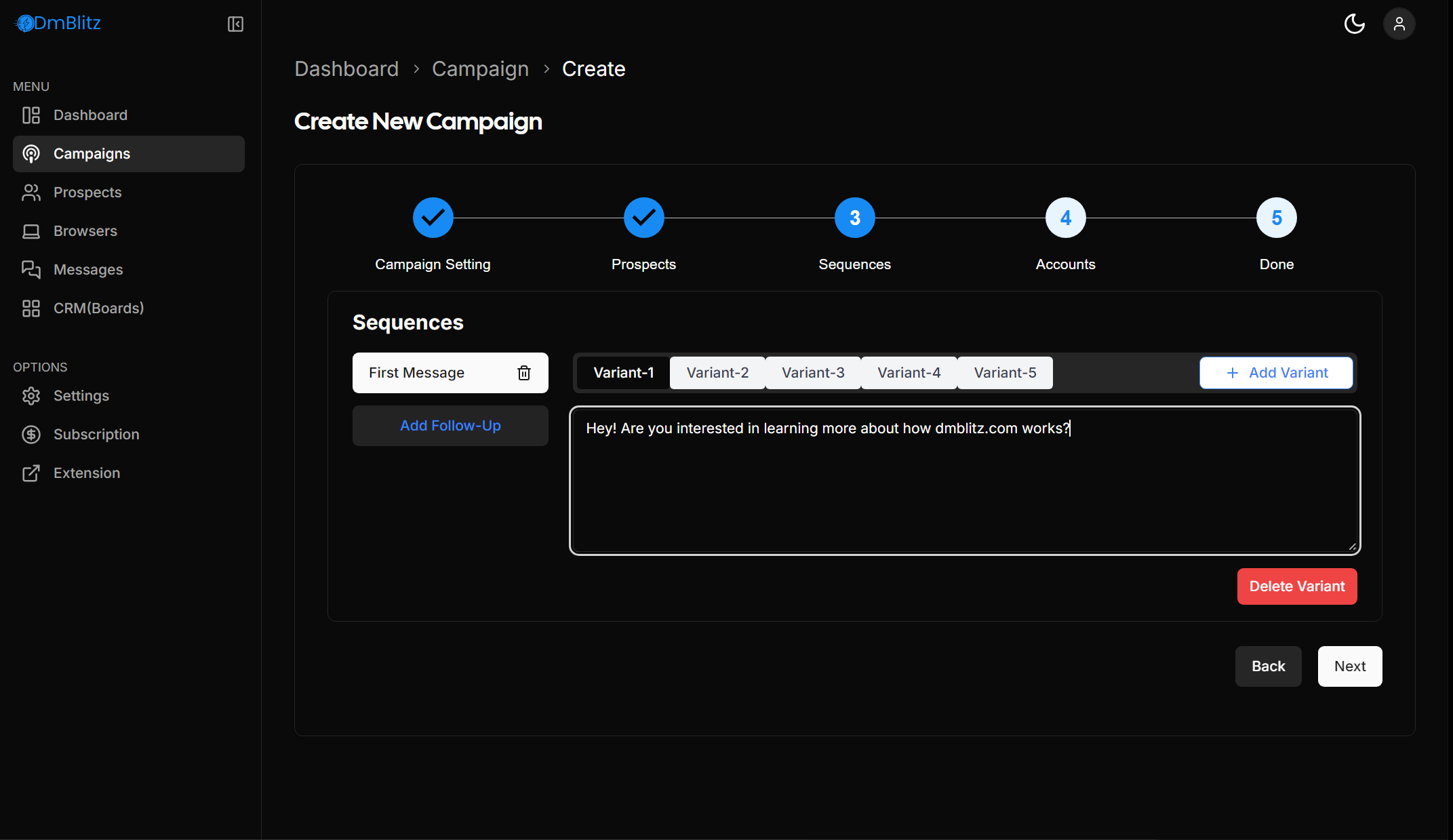1453x840 pixels.
Task: Open the user profile avatar
Action: pyautogui.click(x=1399, y=24)
